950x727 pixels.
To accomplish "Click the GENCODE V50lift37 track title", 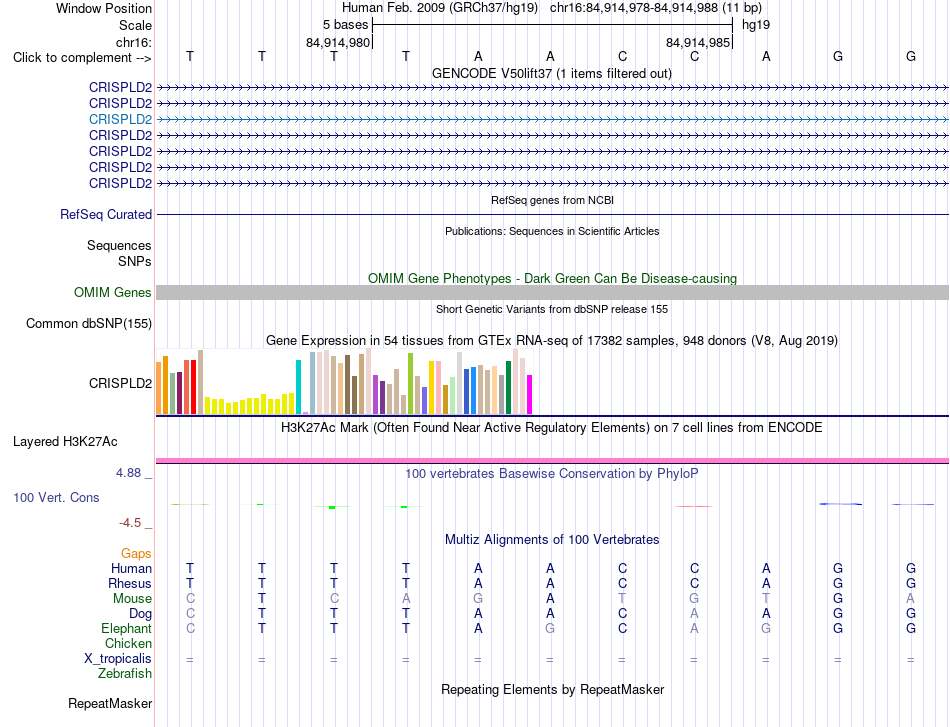I will [x=551, y=73].
